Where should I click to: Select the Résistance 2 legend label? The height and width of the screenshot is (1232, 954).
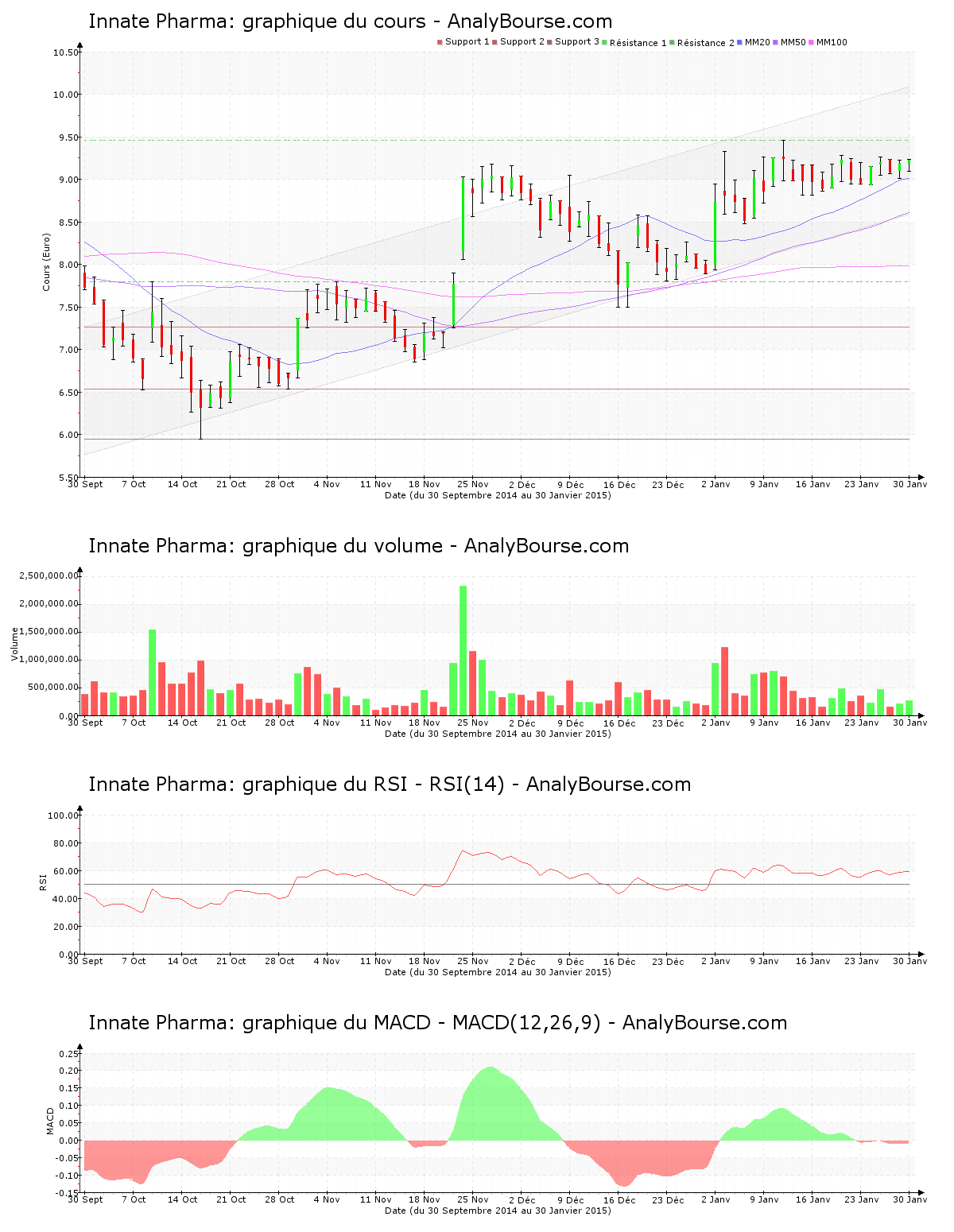706,43
